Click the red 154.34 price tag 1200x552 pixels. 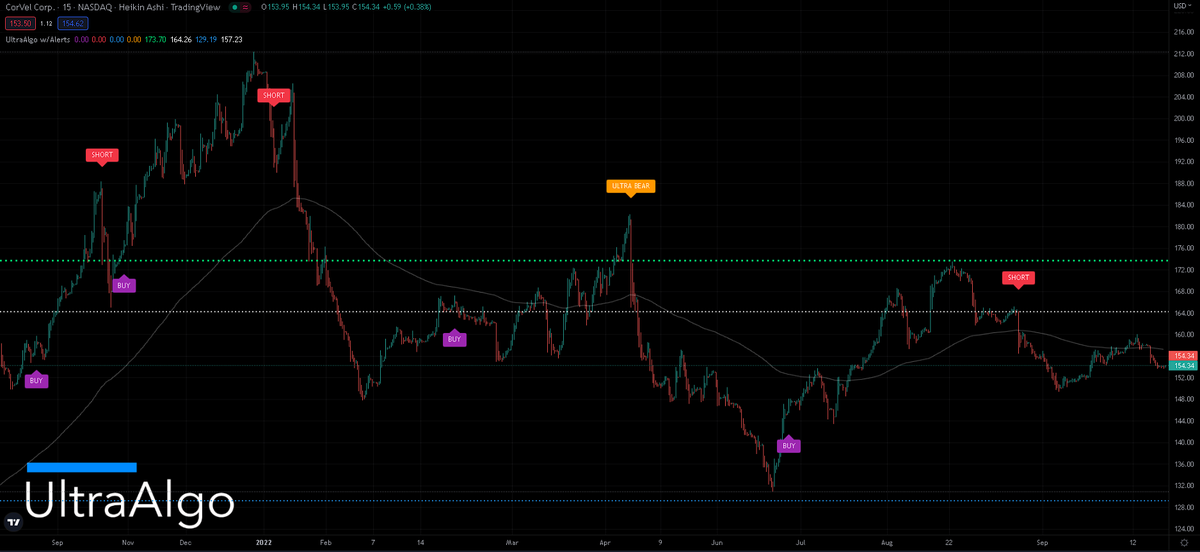pyautogui.click(x=1183, y=356)
